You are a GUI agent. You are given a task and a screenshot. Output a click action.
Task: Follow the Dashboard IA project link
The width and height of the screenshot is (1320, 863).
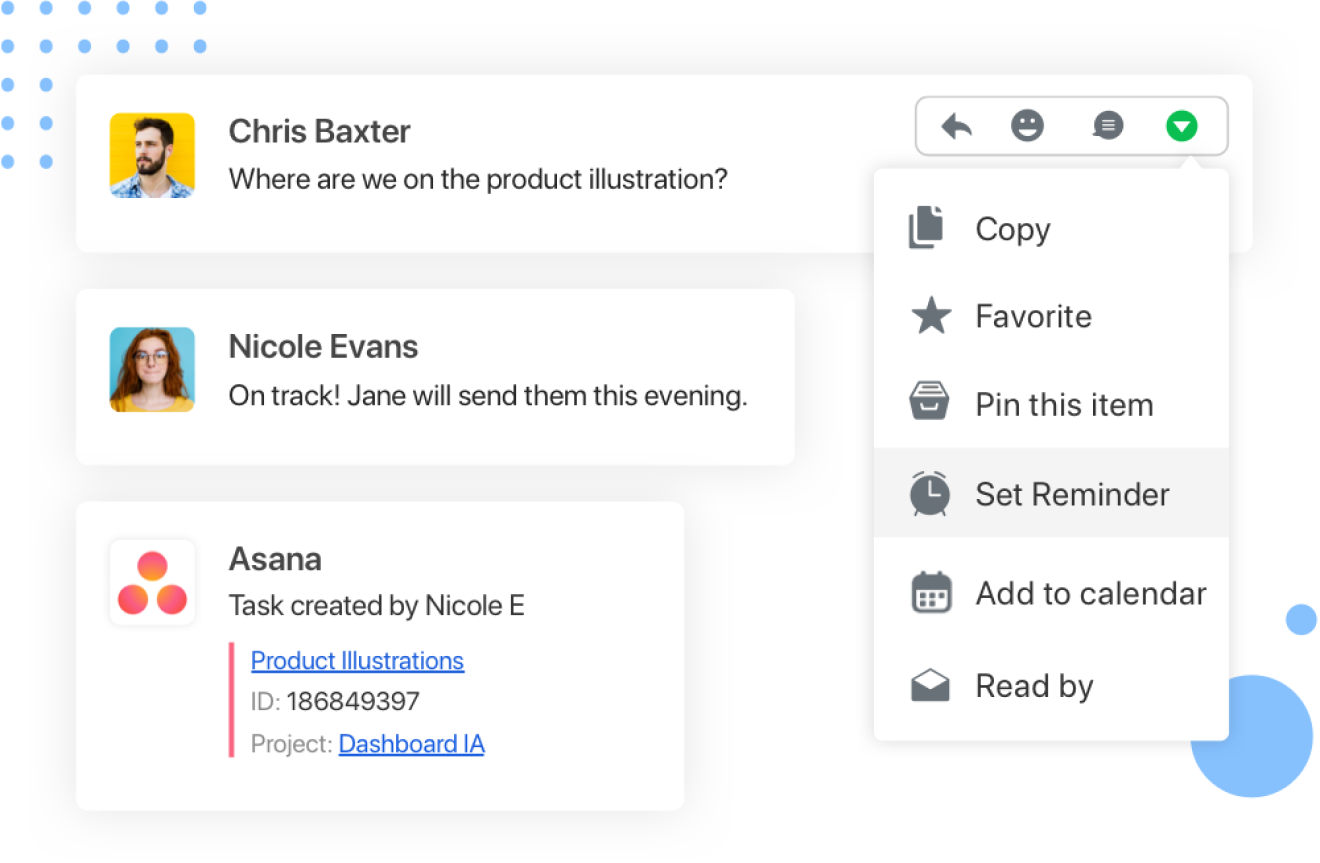pyautogui.click(x=411, y=744)
